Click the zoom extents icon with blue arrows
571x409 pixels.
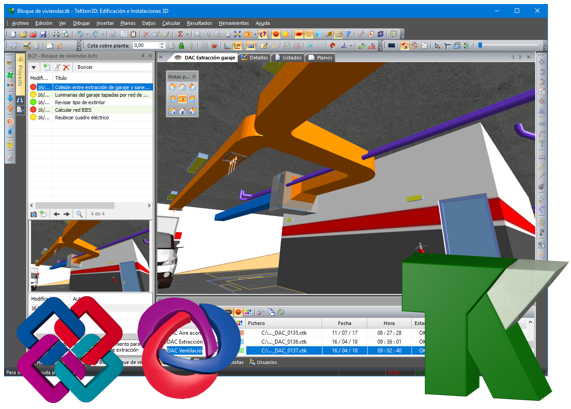[237, 34]
